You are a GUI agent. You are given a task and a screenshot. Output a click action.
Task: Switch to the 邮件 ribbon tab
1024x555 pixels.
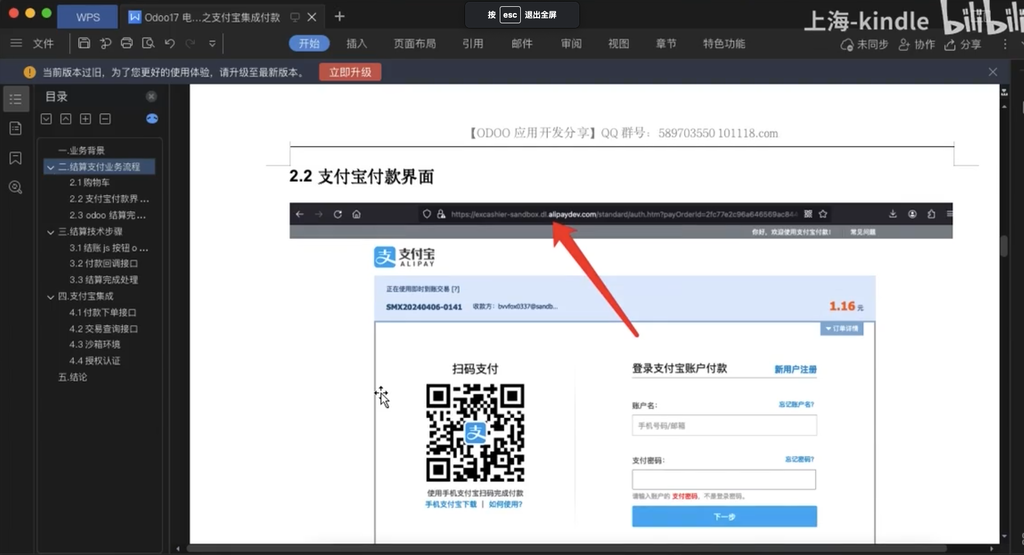[x=522, y=44]
